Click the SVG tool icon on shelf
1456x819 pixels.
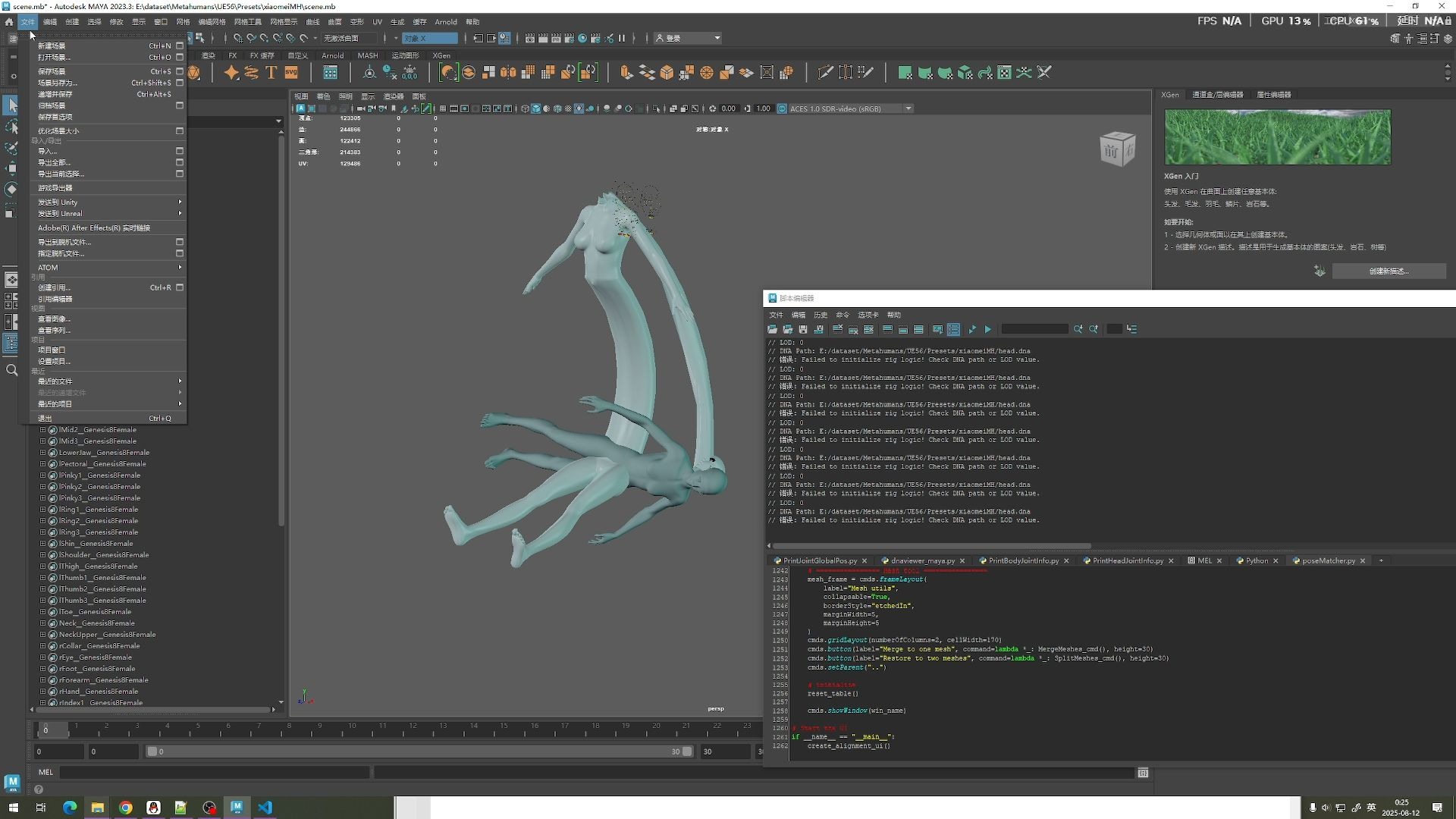[x=291, y=73]
